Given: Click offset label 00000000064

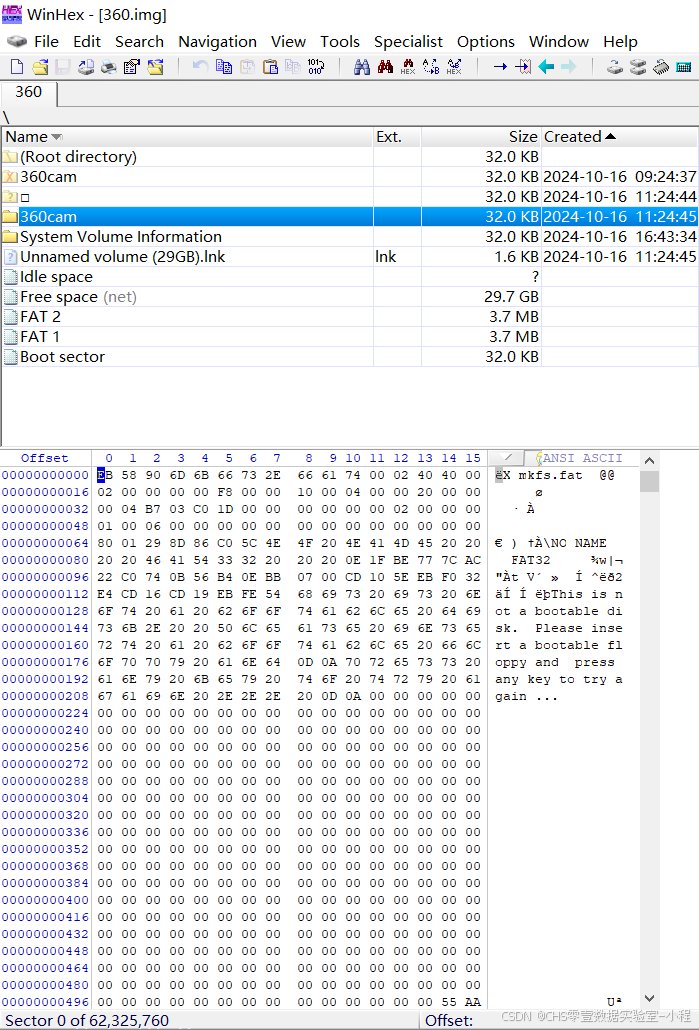Looking at the screenshot, I should (45, 543).
